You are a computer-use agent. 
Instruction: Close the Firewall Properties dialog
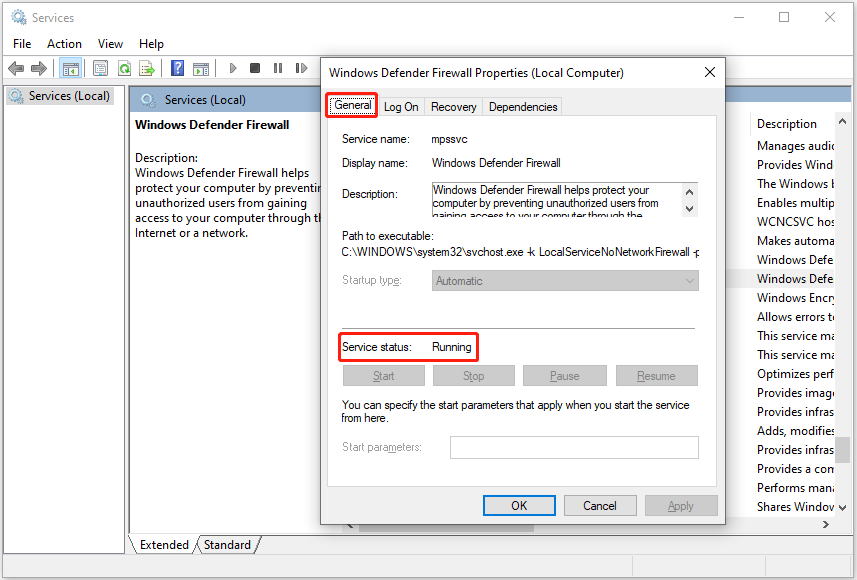pos(710,72)
